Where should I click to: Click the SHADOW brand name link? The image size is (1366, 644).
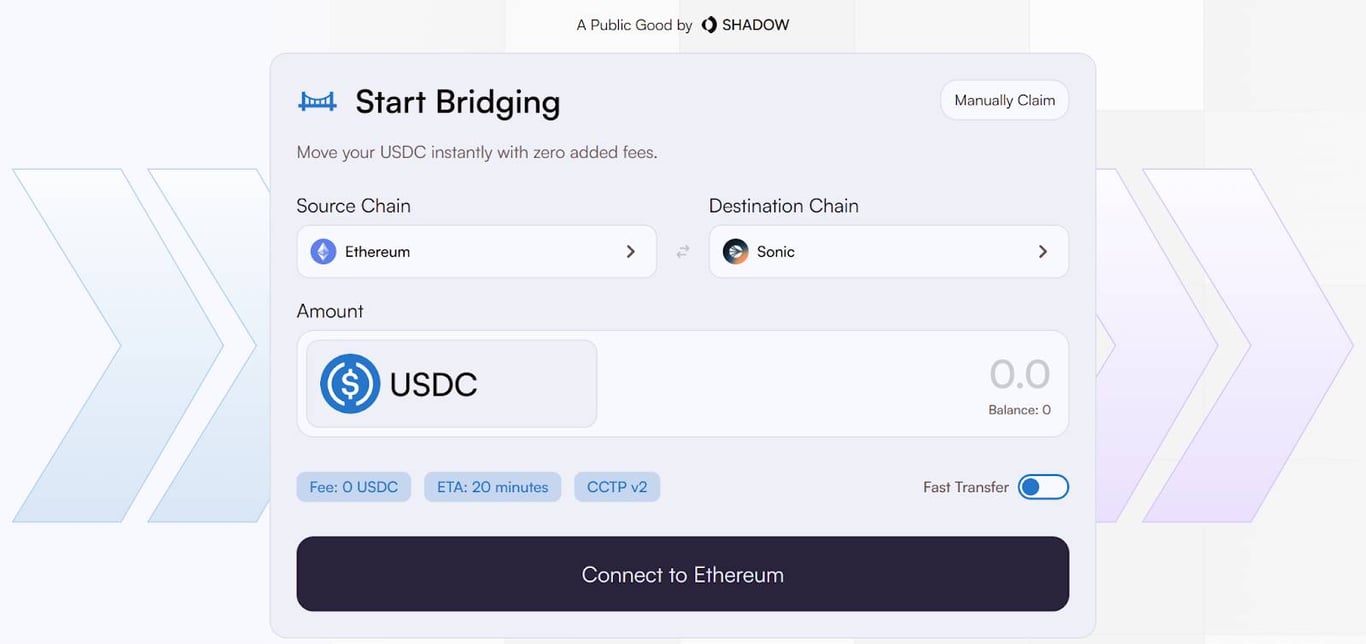[756, 25]
